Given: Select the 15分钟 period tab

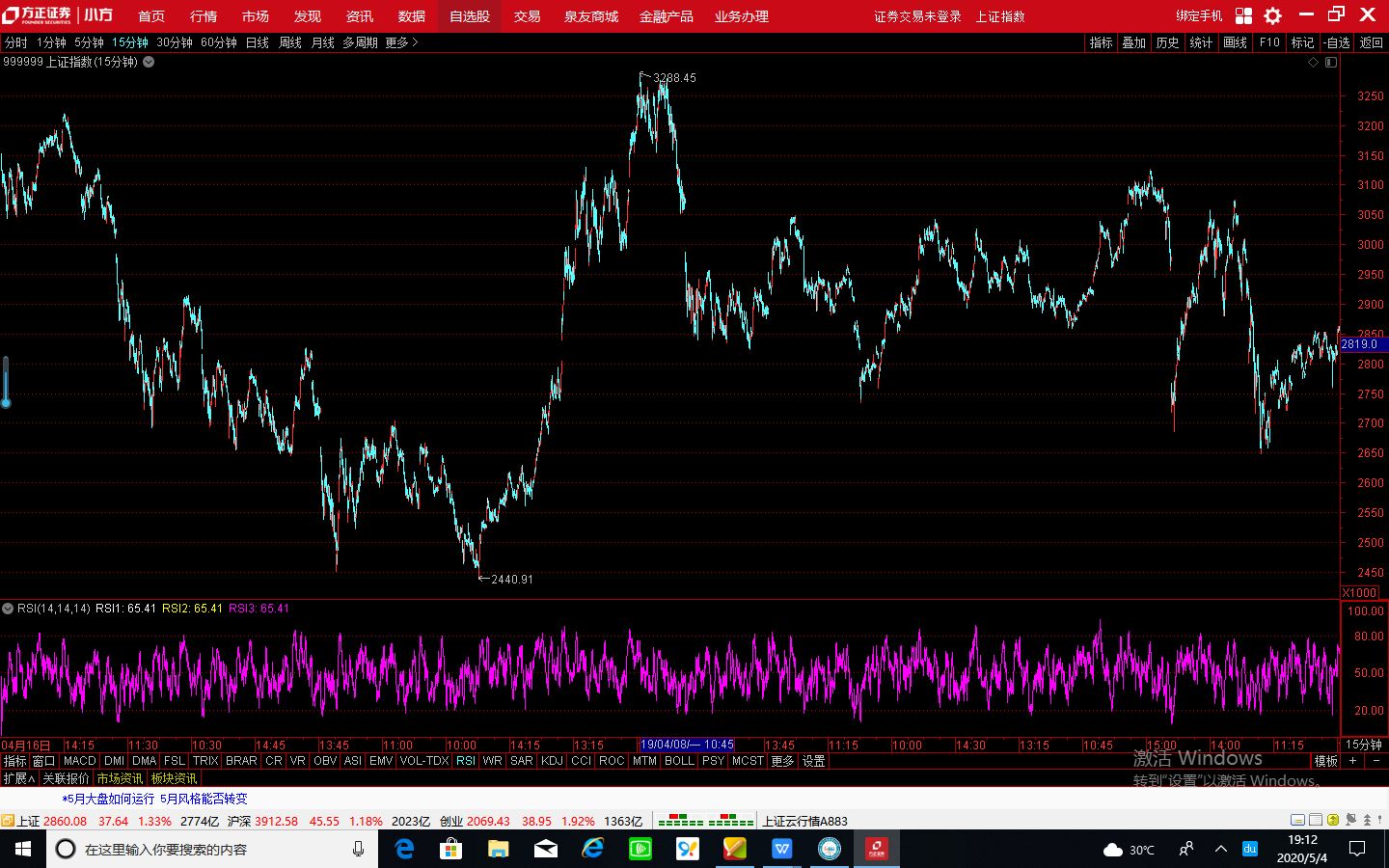Looking at the screenshot, I should coord(129,42).
